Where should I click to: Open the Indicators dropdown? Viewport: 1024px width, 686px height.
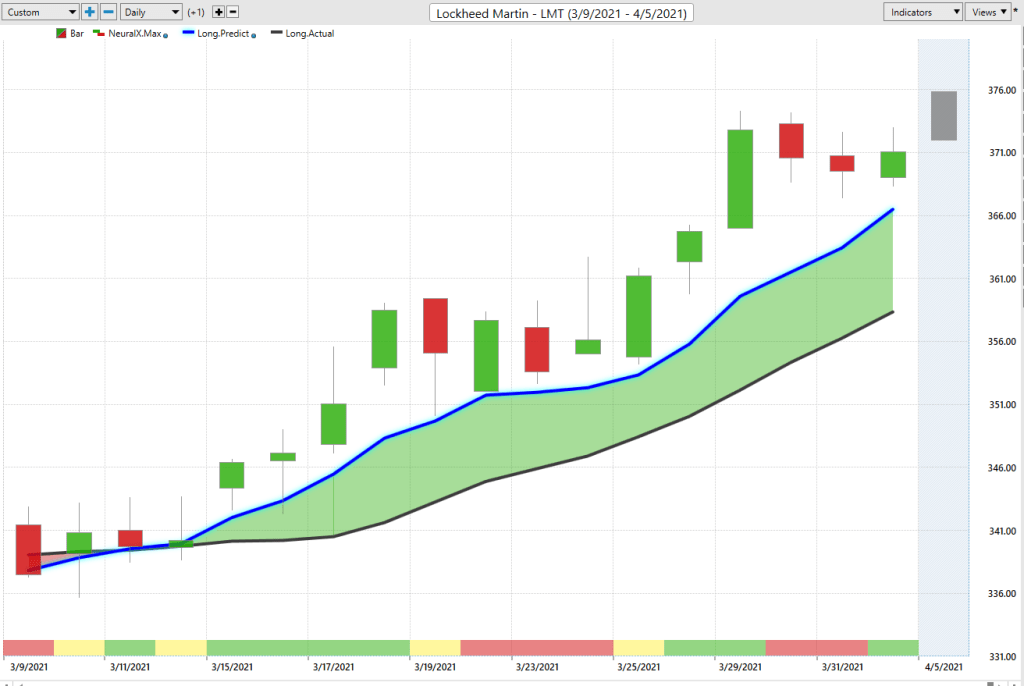923,12
